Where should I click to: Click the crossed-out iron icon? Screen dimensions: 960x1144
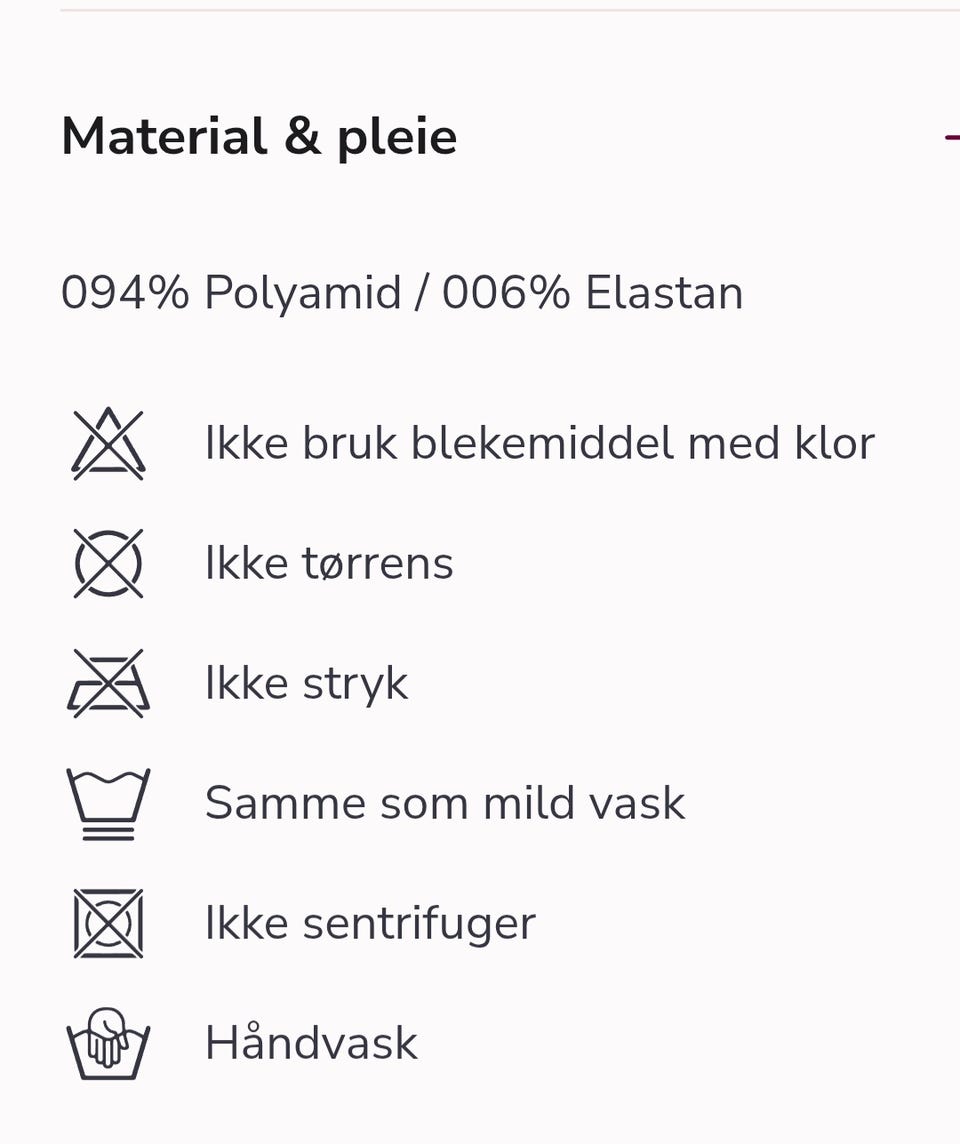coord(108,684)
